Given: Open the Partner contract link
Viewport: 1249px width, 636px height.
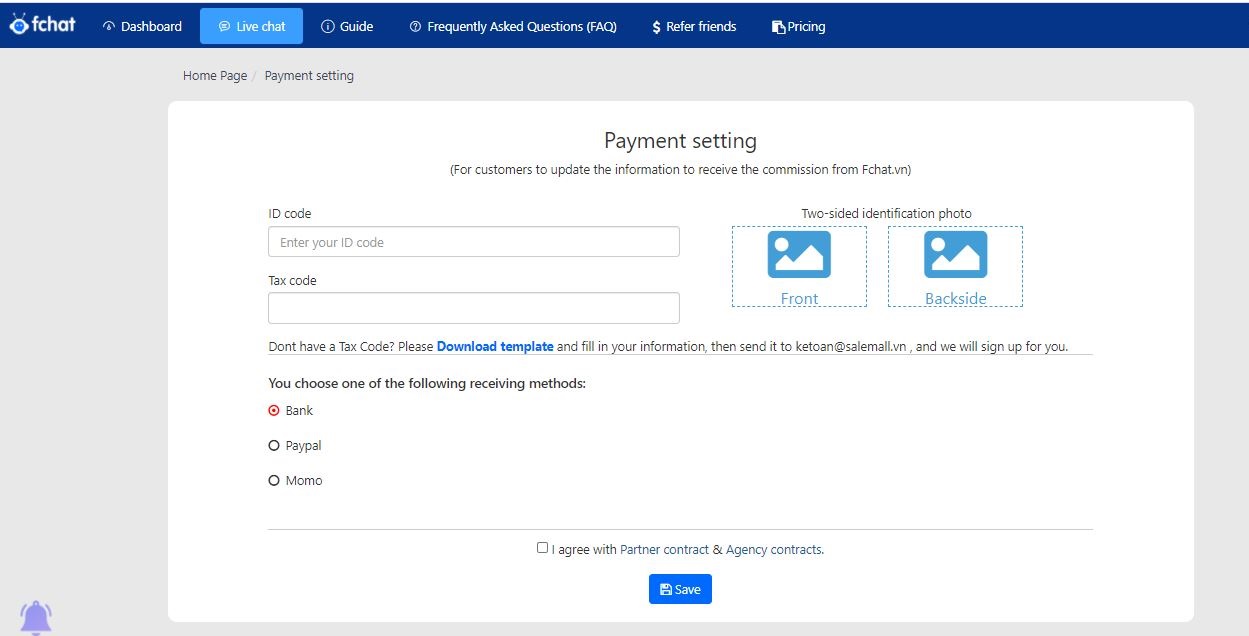Looking at the screenshot, I should point(664,550).
